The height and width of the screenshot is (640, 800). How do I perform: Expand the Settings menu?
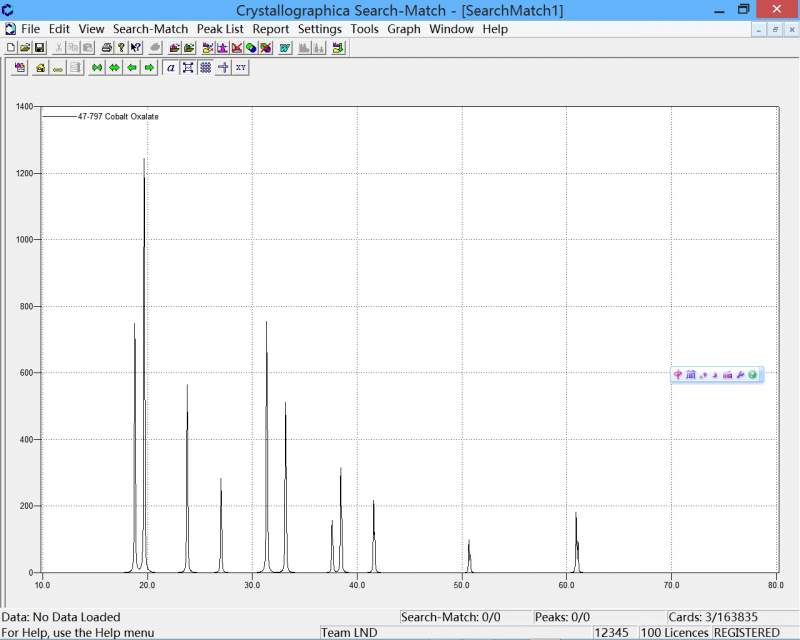(x=319, y=29)
